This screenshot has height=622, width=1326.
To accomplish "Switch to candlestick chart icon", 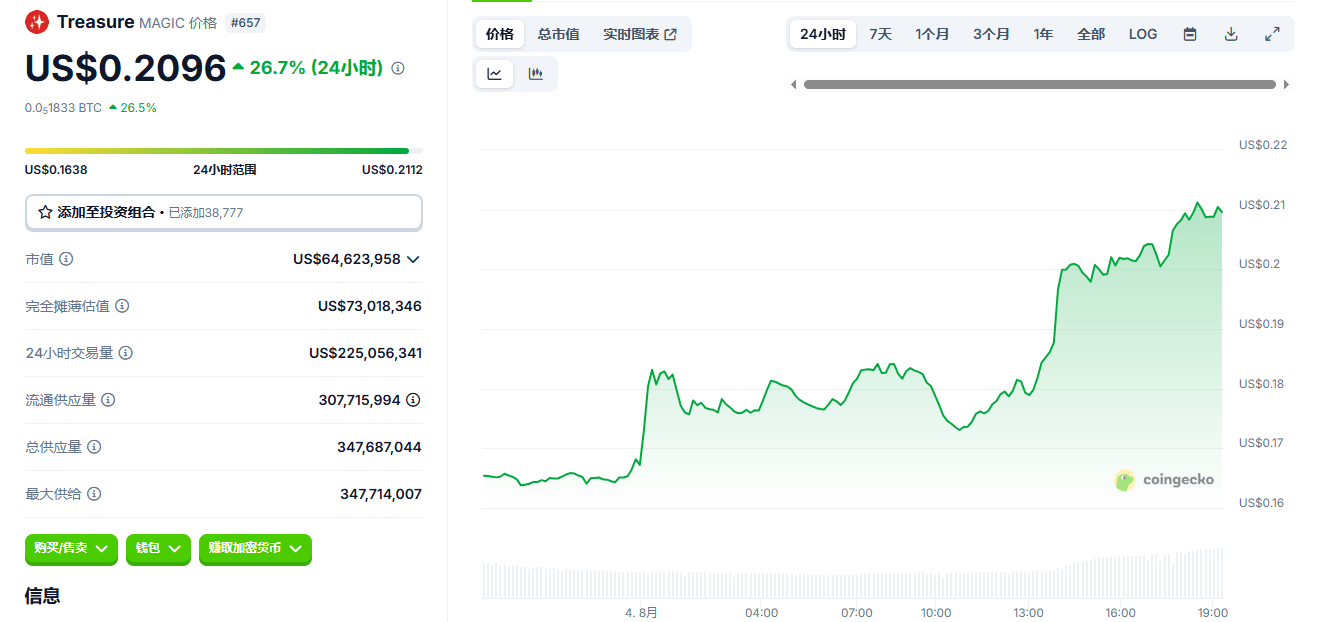I will click(536, 74).
